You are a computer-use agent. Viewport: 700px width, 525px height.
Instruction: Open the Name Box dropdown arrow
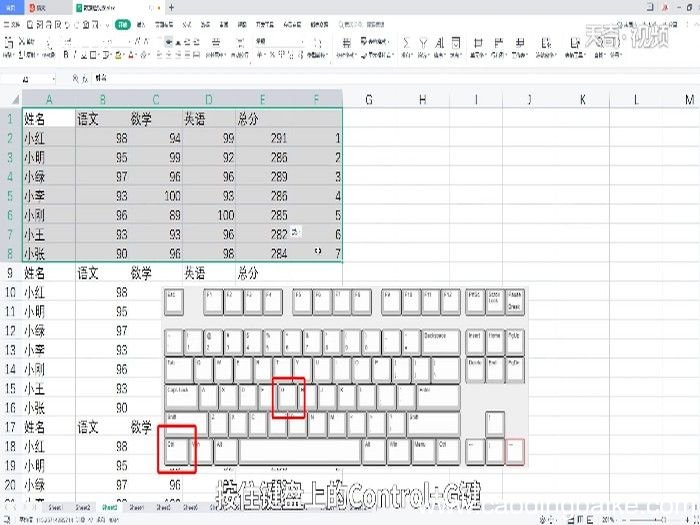(53, 79)
